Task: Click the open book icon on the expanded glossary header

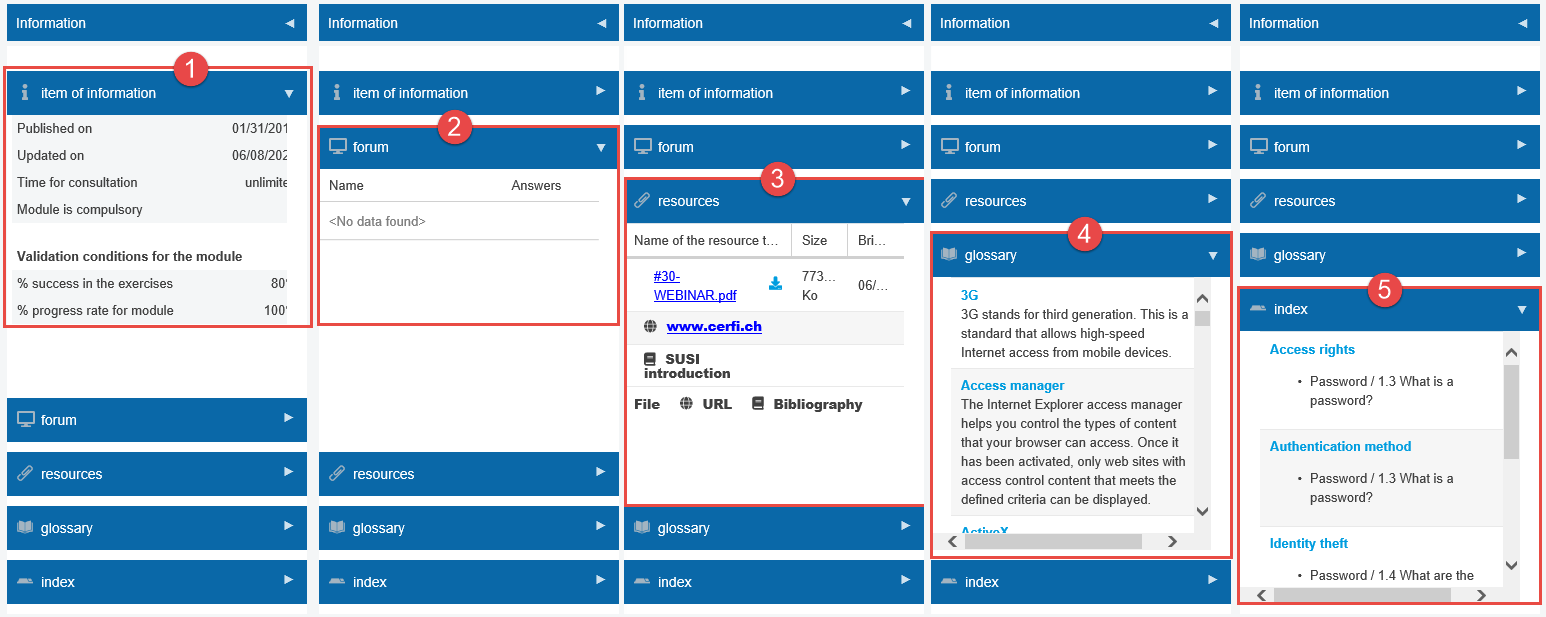Action: click(948, 255)
